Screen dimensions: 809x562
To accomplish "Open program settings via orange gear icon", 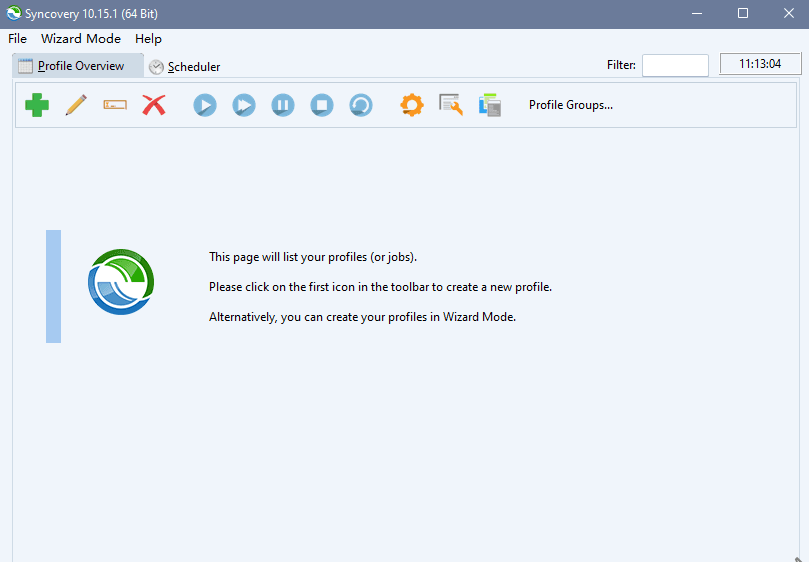I will (412, 105).
